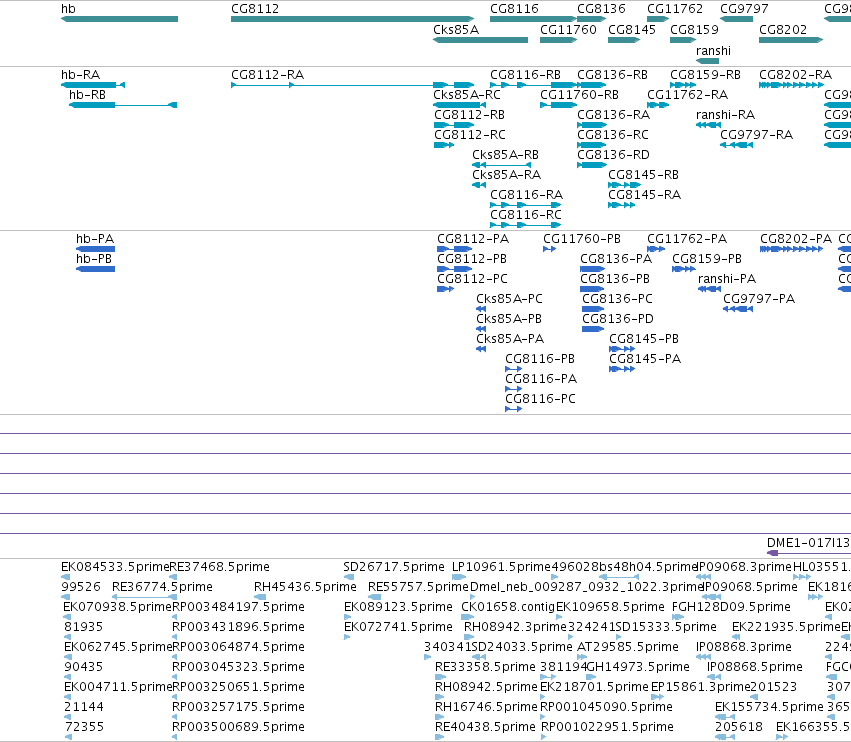851x742 pixels.
Task: Select the CG8136-RD transcript label
Action: 613,155
